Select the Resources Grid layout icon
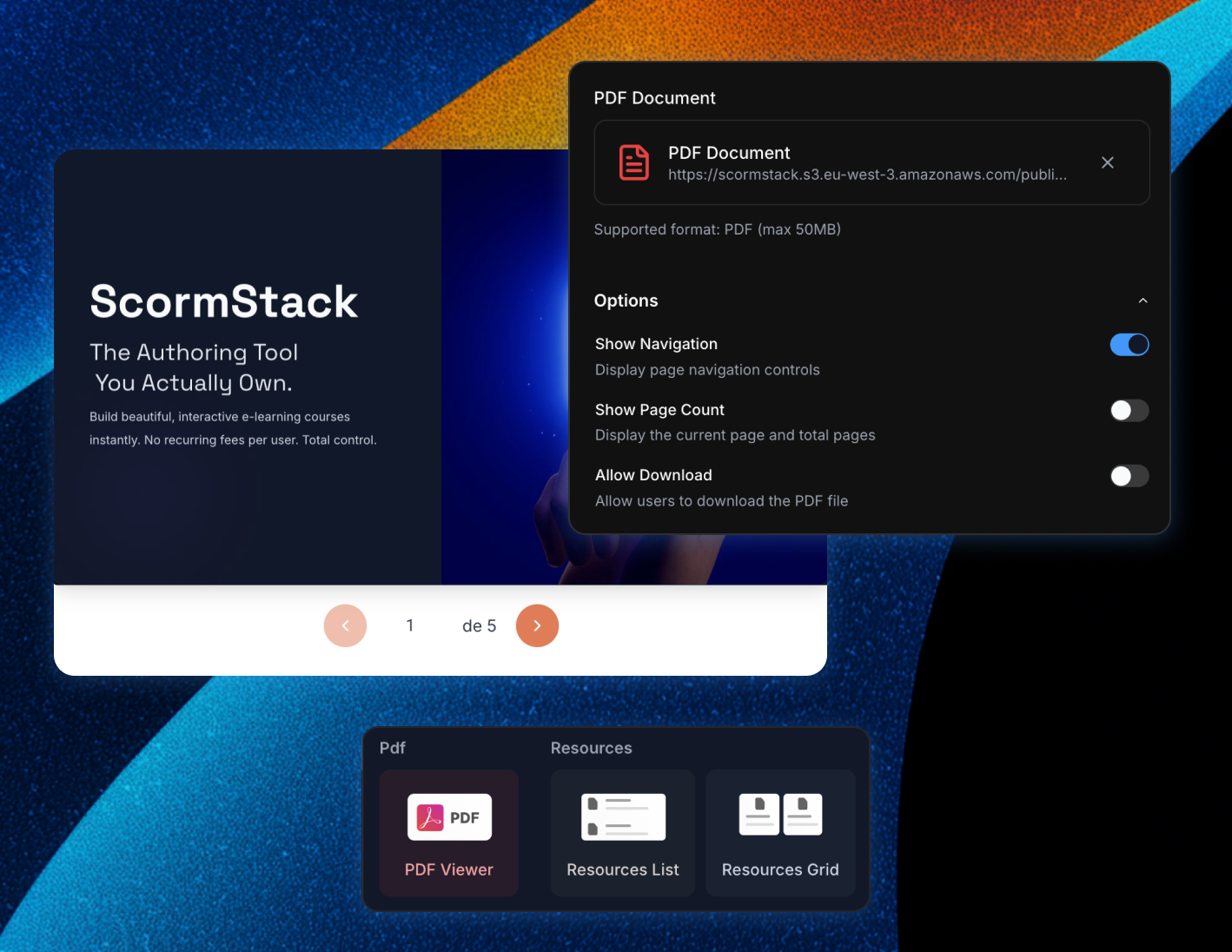1232x952 pixels. pyautogui.click(x=780, y=815)
